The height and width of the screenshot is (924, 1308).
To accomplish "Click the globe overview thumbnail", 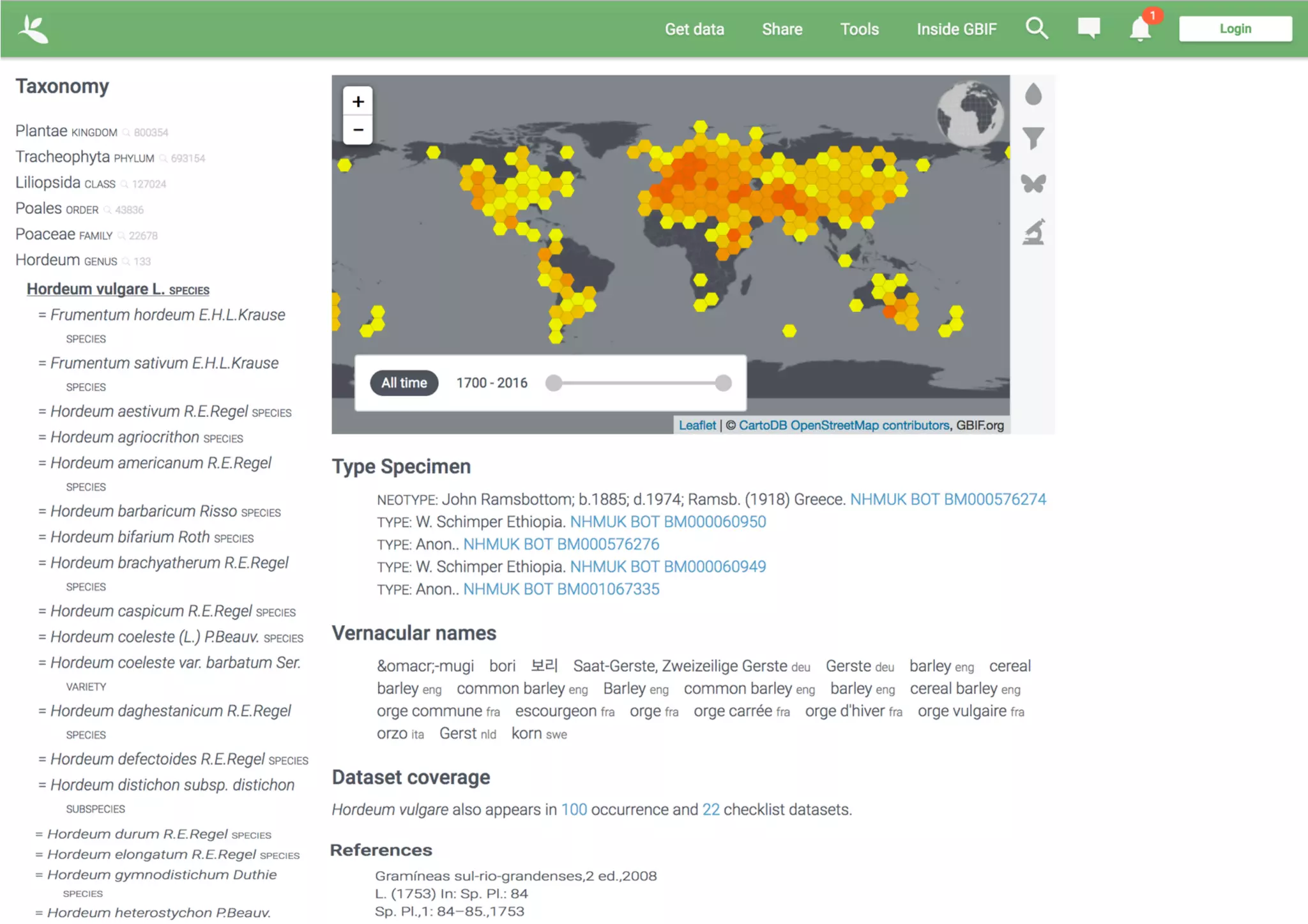I will coord(970,114).
